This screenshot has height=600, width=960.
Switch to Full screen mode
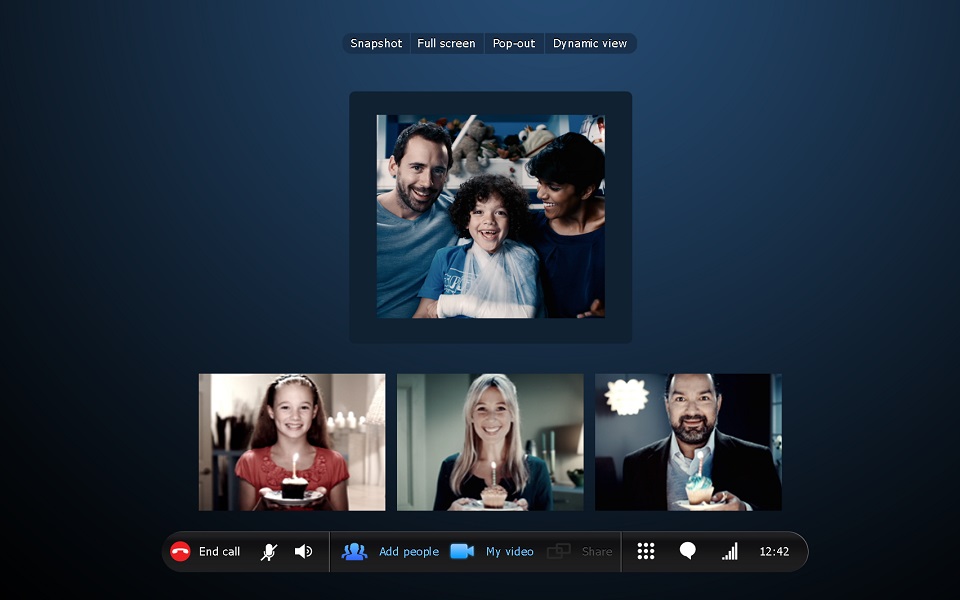[446, 43]
